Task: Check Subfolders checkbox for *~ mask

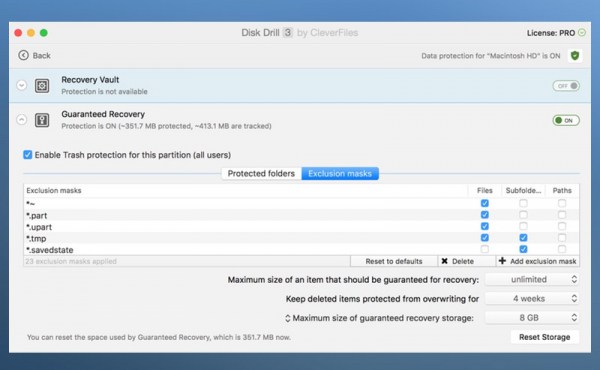Action: (523, 203)
